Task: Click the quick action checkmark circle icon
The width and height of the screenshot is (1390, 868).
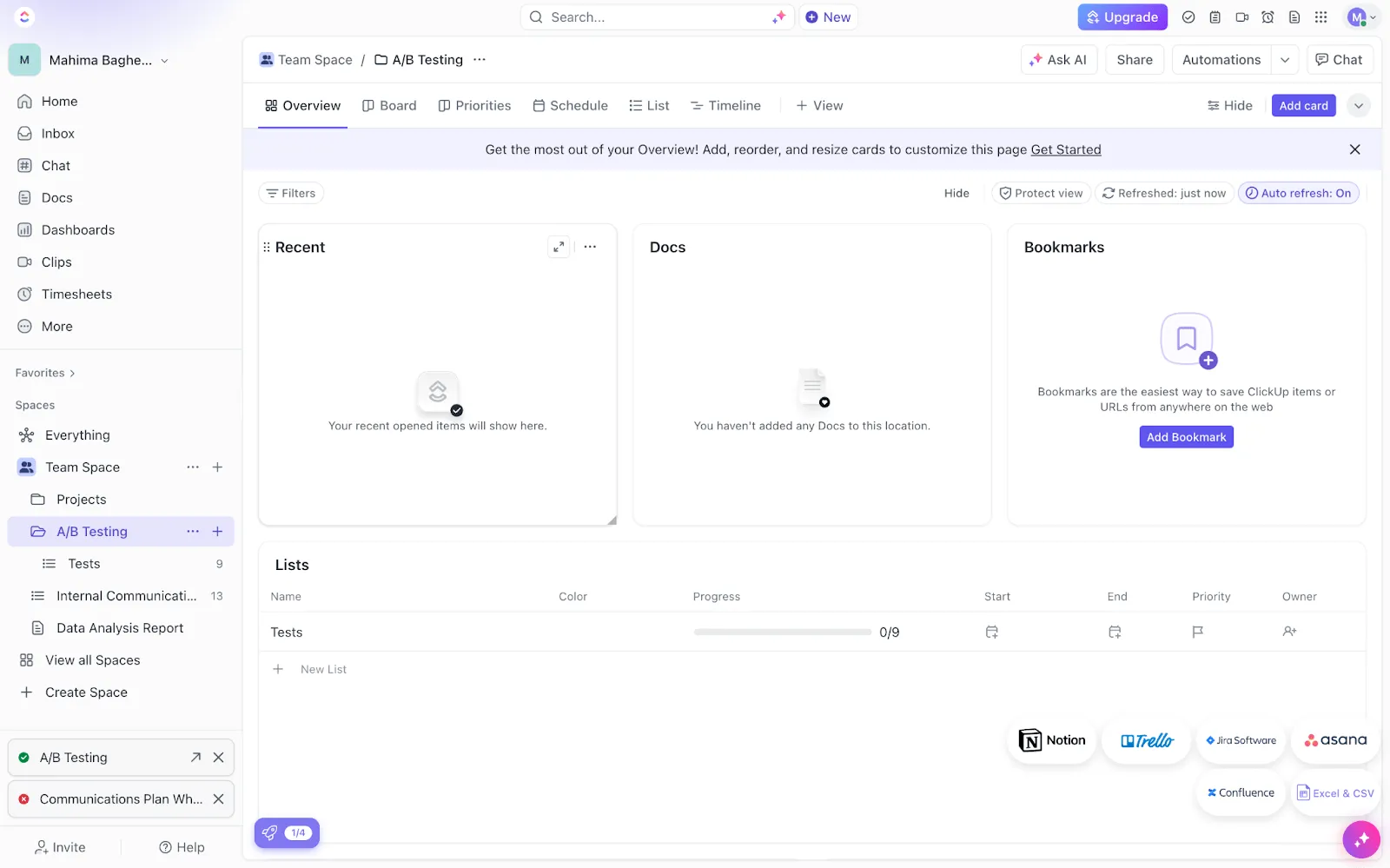Action: 1188,17
